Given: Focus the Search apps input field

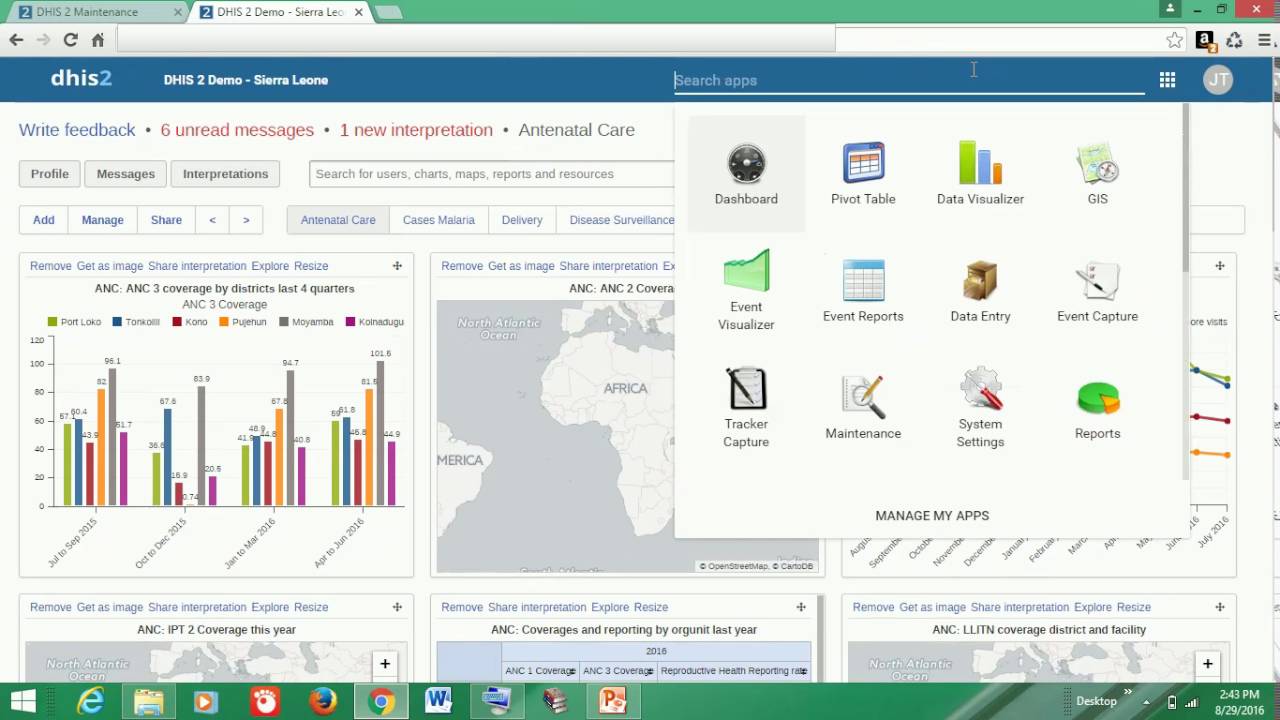Looking at the screenshot, I should (x=909, y=80).
